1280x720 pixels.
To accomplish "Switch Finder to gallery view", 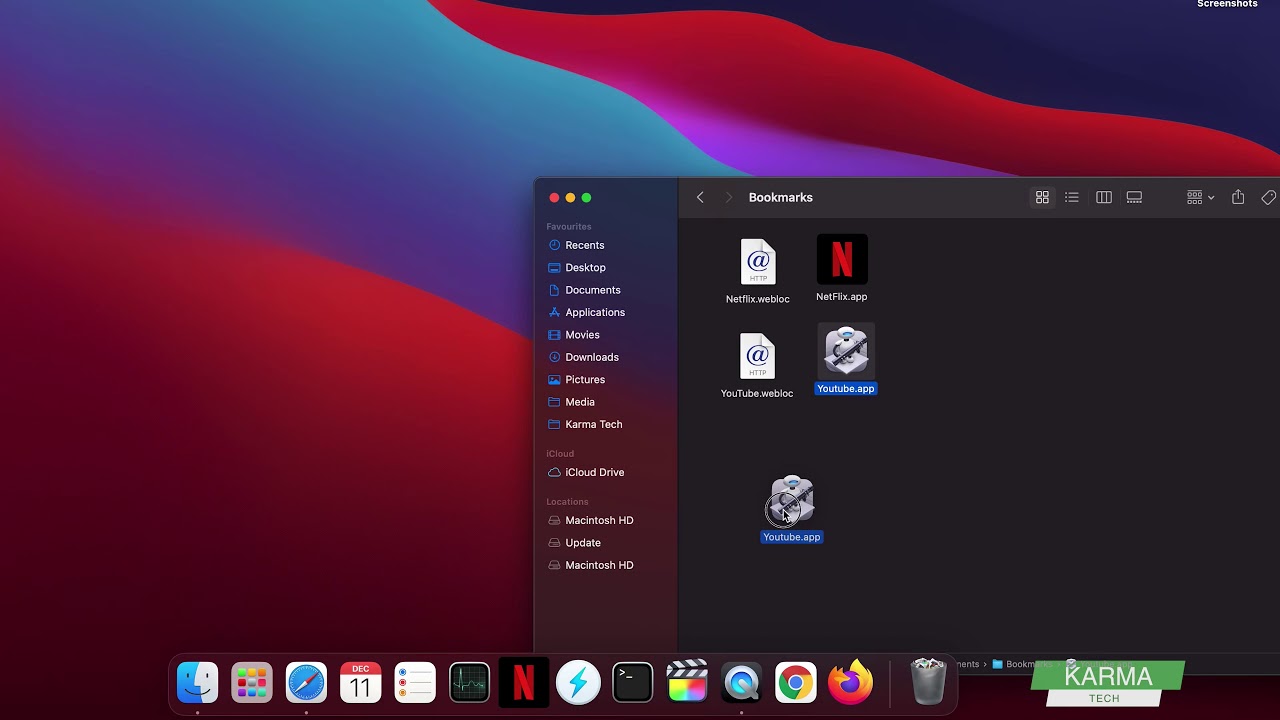I will [1134, 198].
